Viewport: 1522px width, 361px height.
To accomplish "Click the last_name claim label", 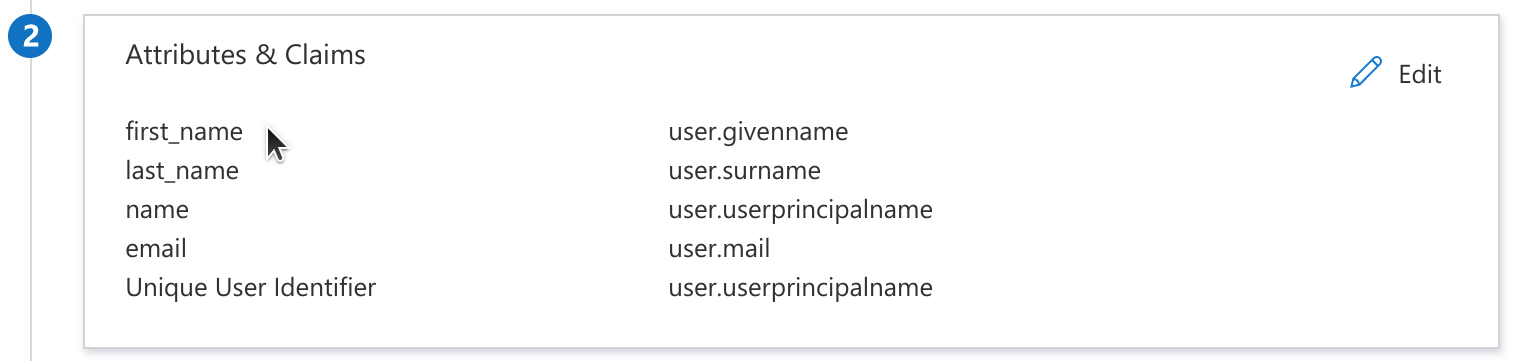I will tap(182, 171).
